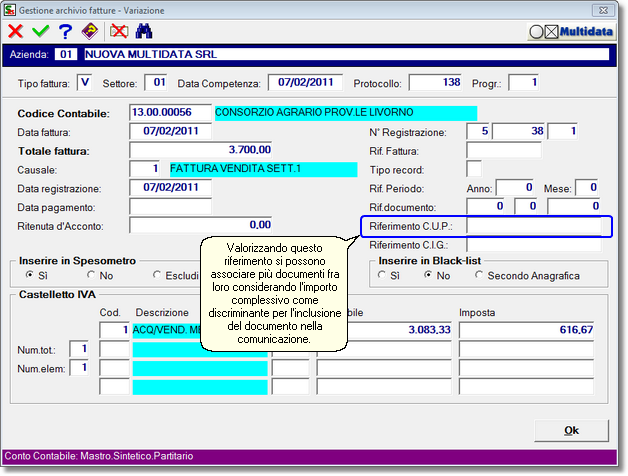The height and width of the screenshot is (476, 628).
Task: Click the Num.tot. field
Action: [x=79, y=349]
